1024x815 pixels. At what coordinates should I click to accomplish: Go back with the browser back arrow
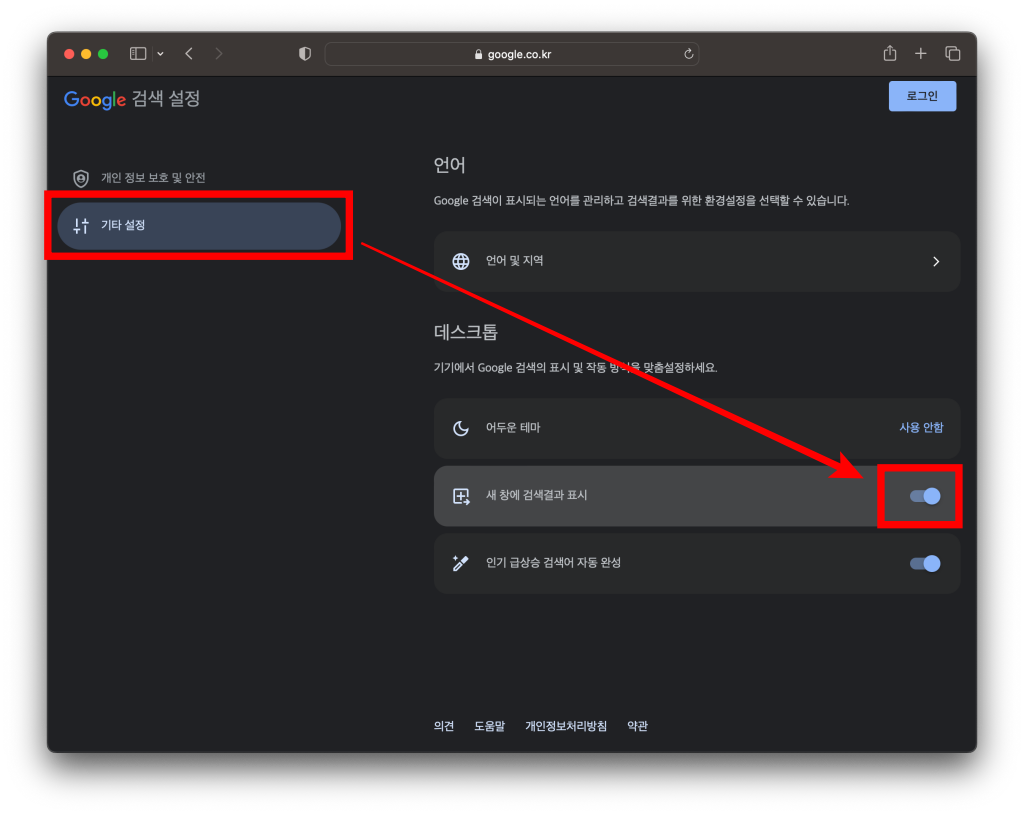point(189,54)
